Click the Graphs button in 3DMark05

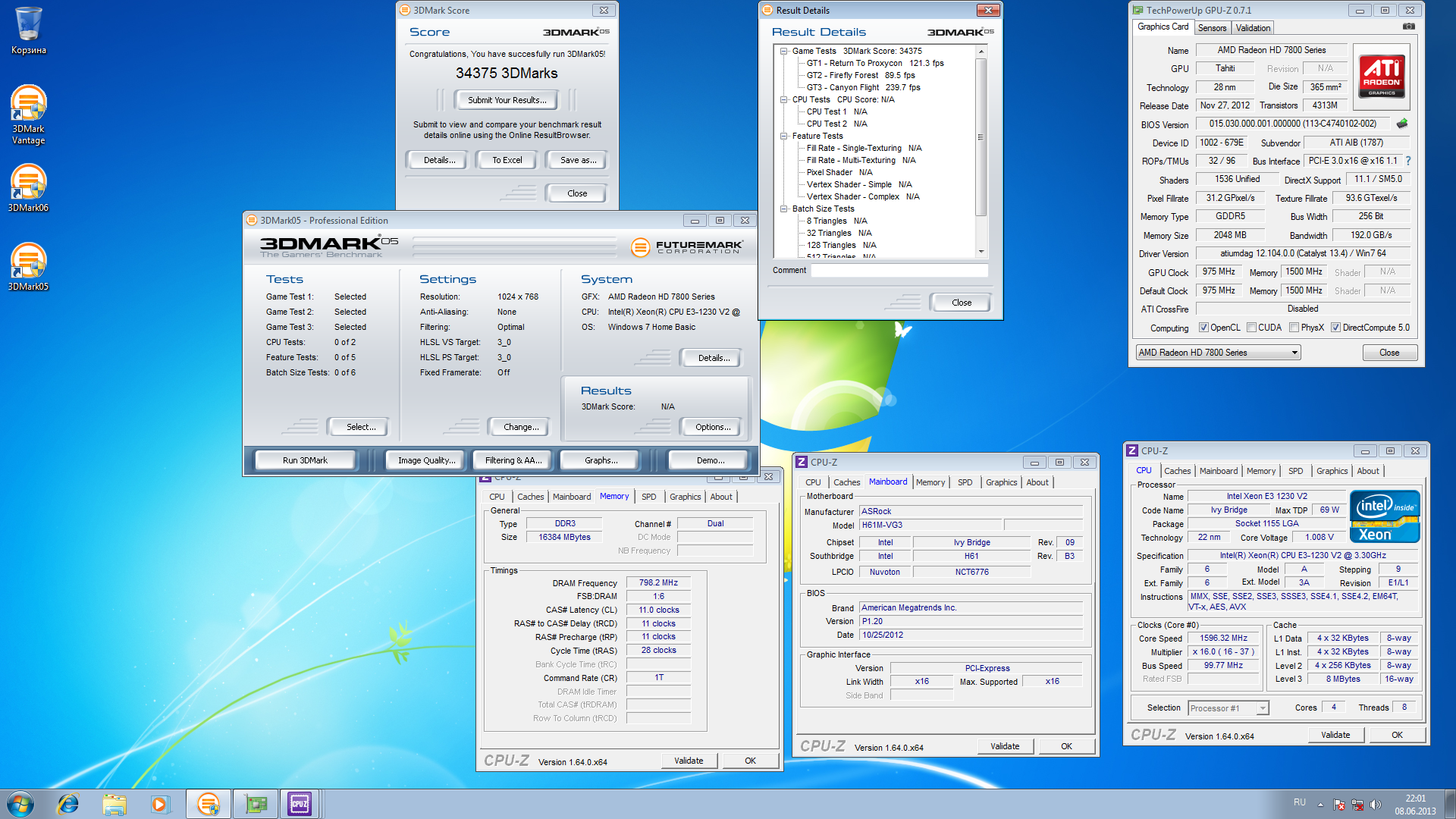[601, 460]
